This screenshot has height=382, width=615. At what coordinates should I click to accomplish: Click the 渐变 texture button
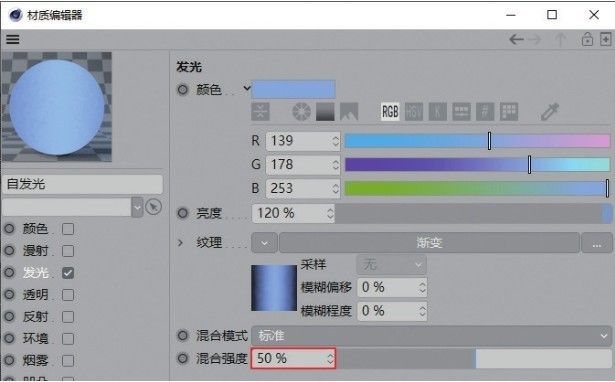point(429,243)
